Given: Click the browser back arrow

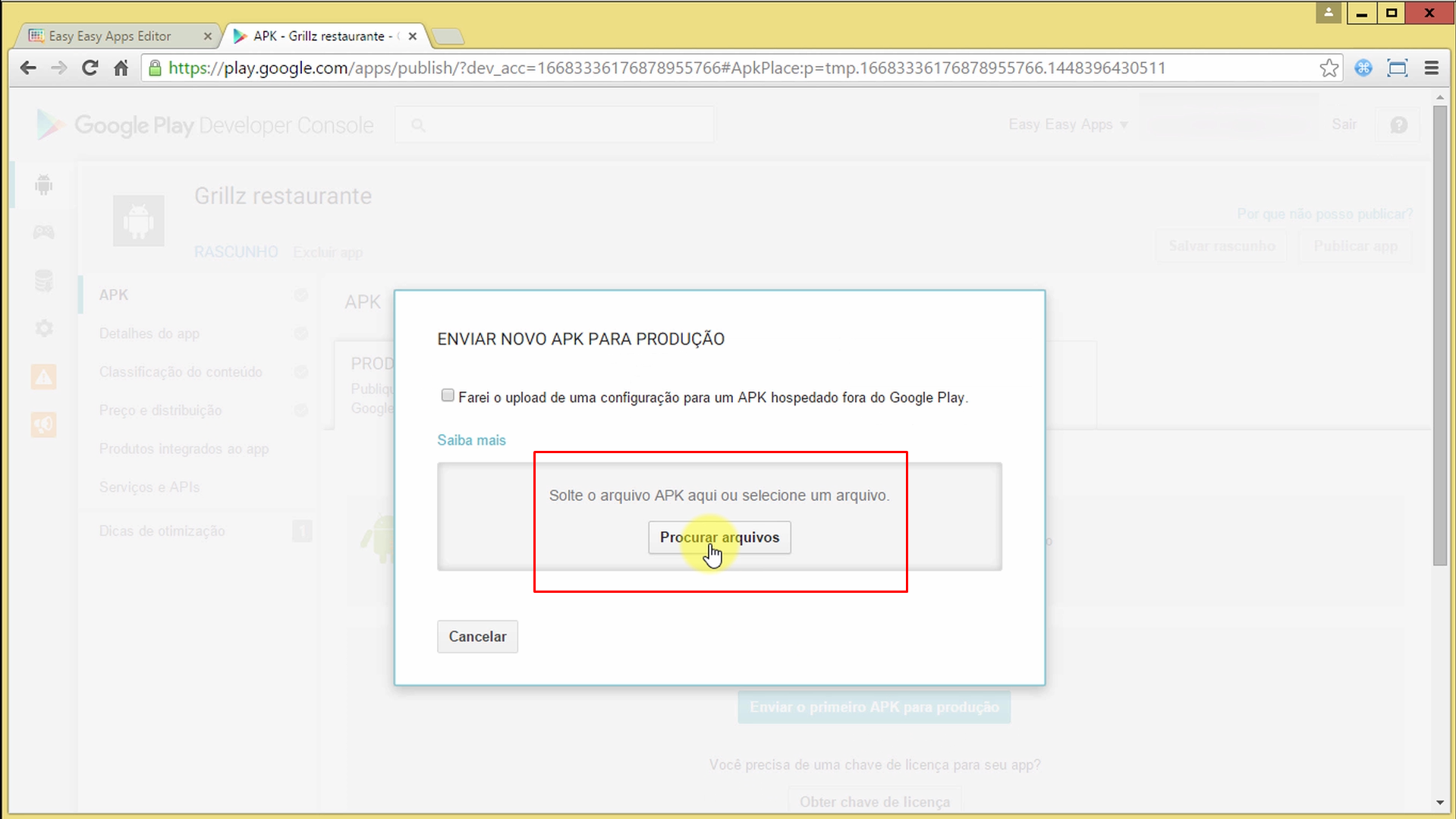Looking at the screenshot, I should pos(28,68).
